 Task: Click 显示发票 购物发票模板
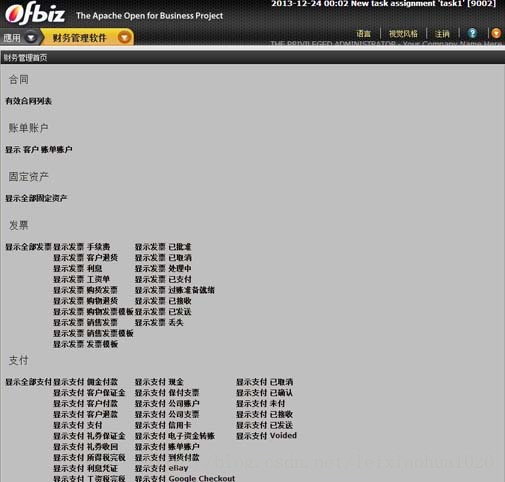93,312
